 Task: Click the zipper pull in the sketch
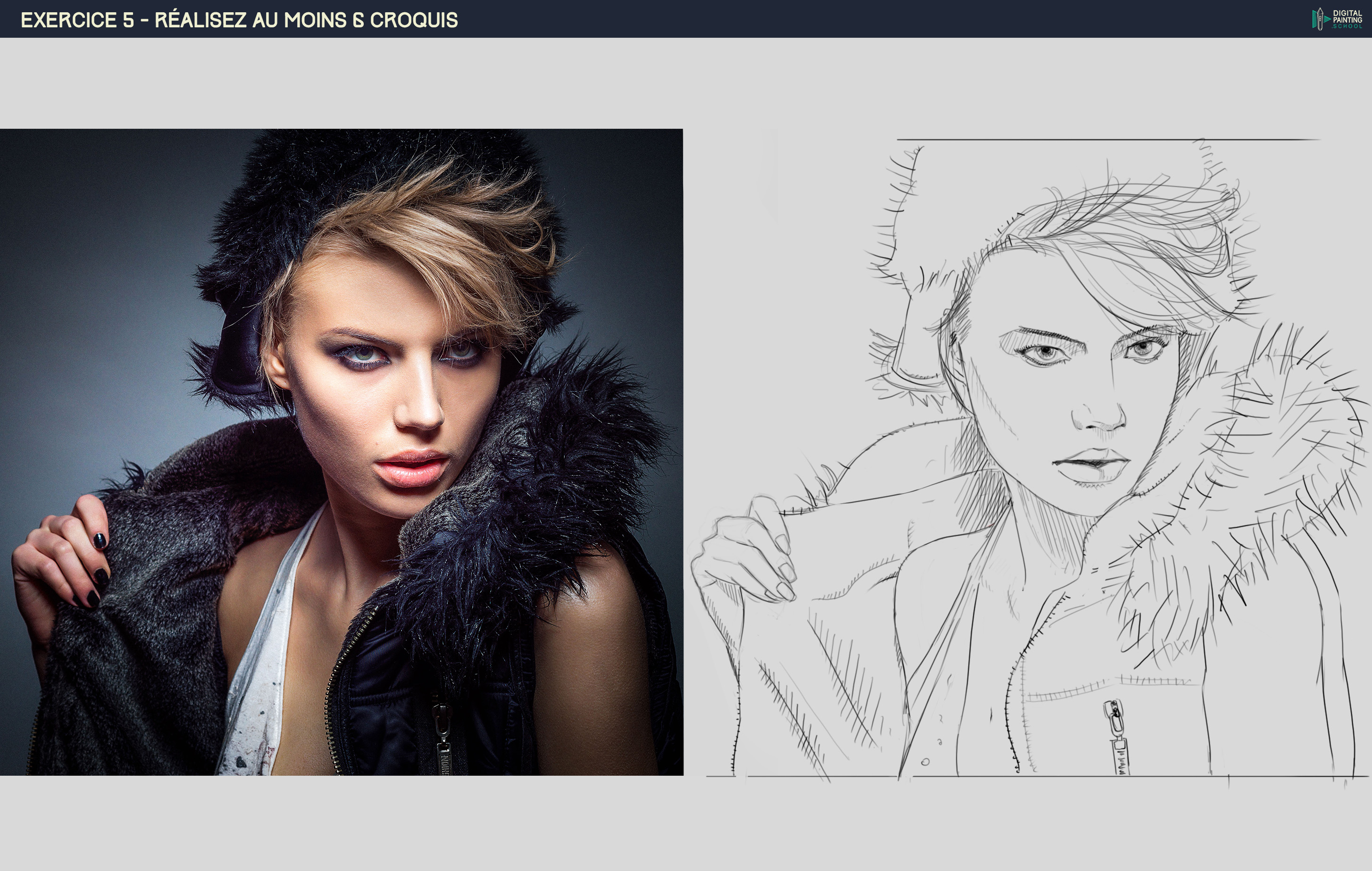(x=1116, y=736)
